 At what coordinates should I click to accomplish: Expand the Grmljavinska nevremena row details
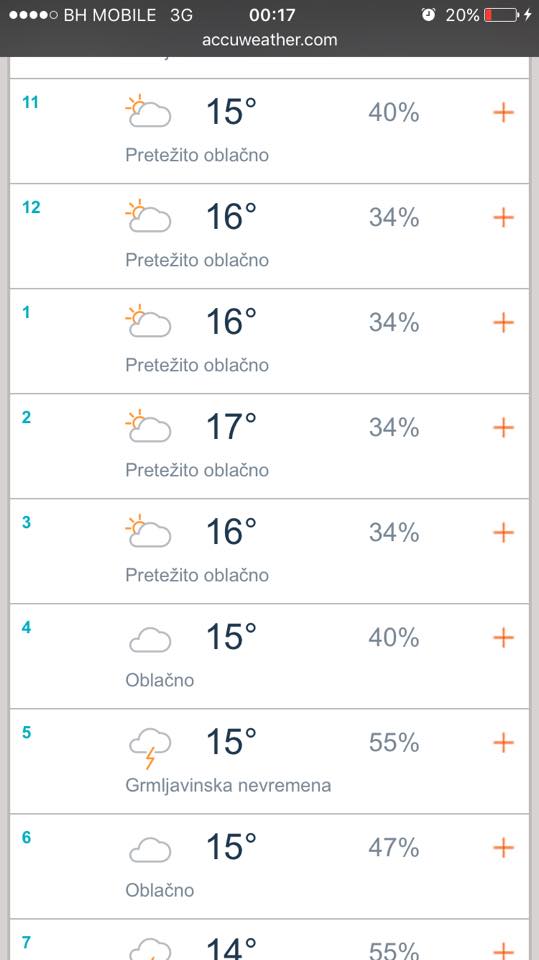503,743
